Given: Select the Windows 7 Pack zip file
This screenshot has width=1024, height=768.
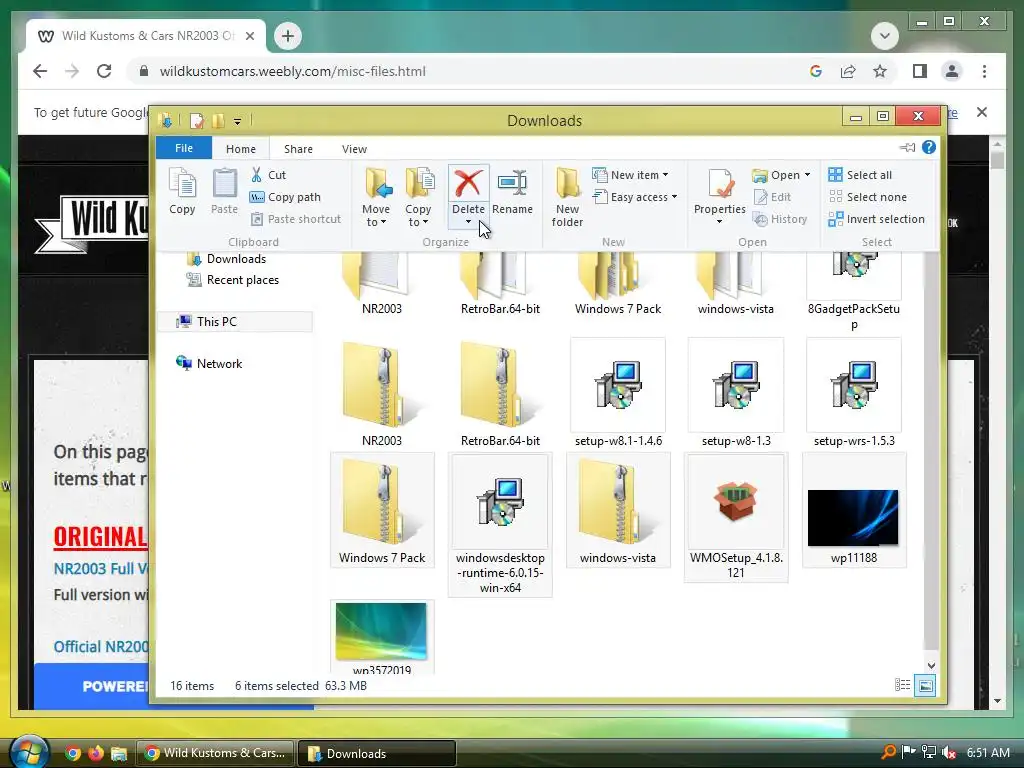Looking at the screenshot, I should click(382, 511).
